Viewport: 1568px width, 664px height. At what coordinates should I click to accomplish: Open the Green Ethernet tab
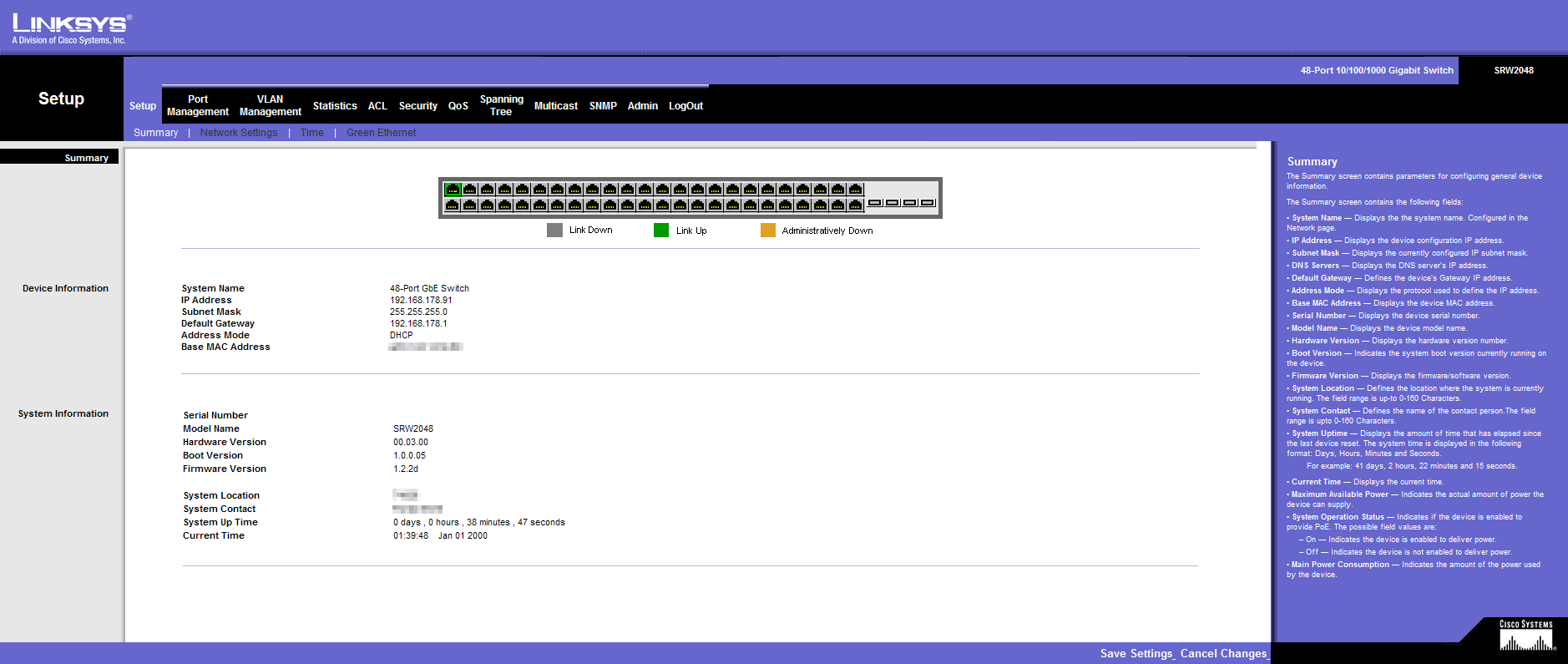381,133
